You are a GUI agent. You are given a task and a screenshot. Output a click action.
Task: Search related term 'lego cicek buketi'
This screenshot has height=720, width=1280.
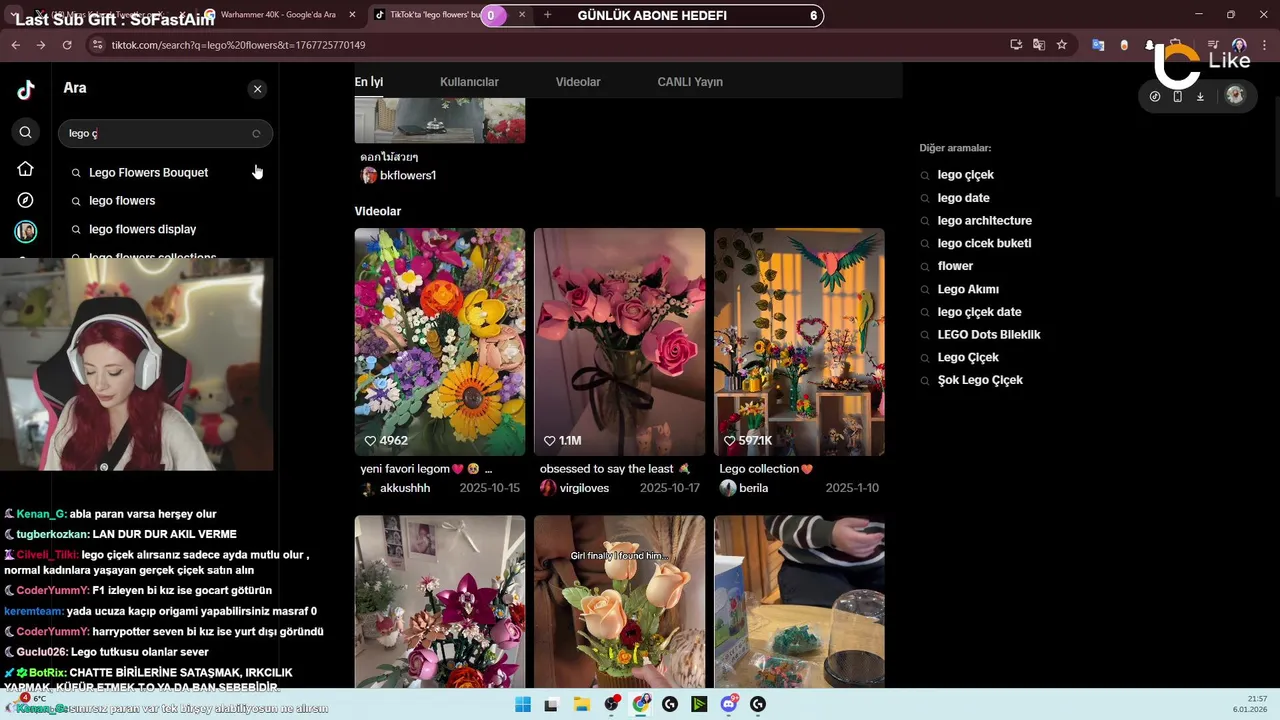tap(984, 243)
